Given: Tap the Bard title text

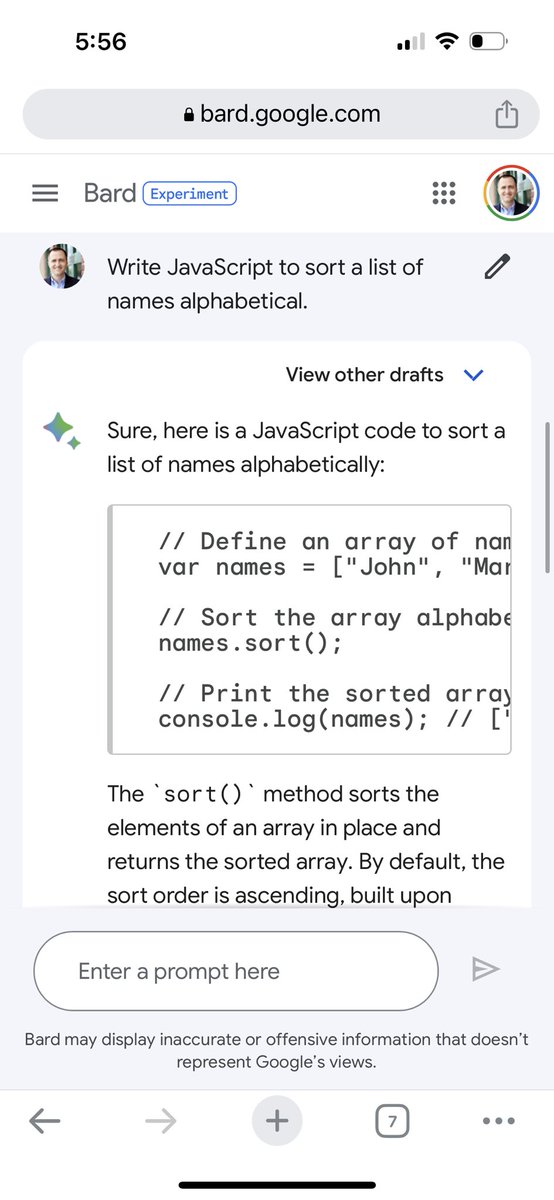Looking at the screenshot, I should coord(110,193).
